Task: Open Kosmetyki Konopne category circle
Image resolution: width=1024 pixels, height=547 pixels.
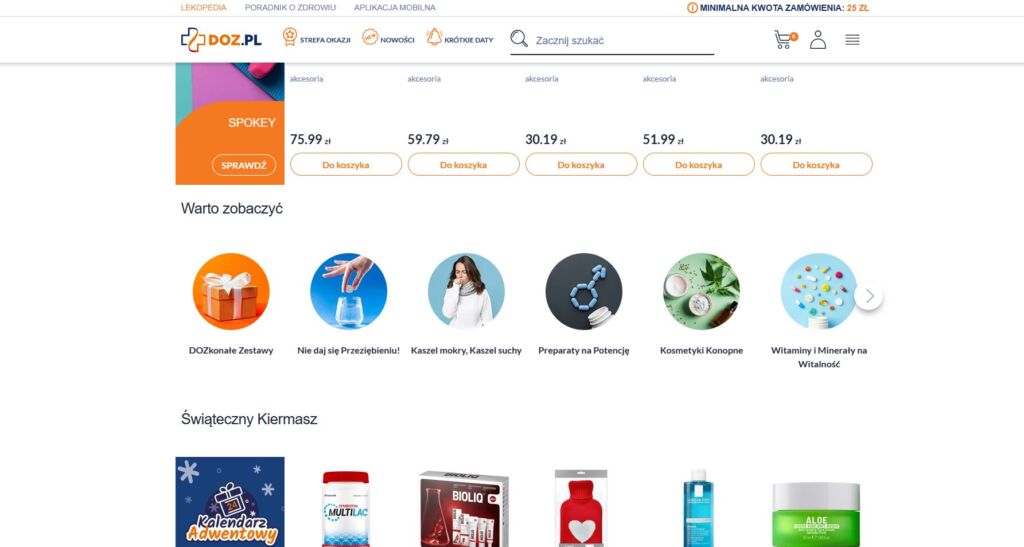Action: (701, 291)
